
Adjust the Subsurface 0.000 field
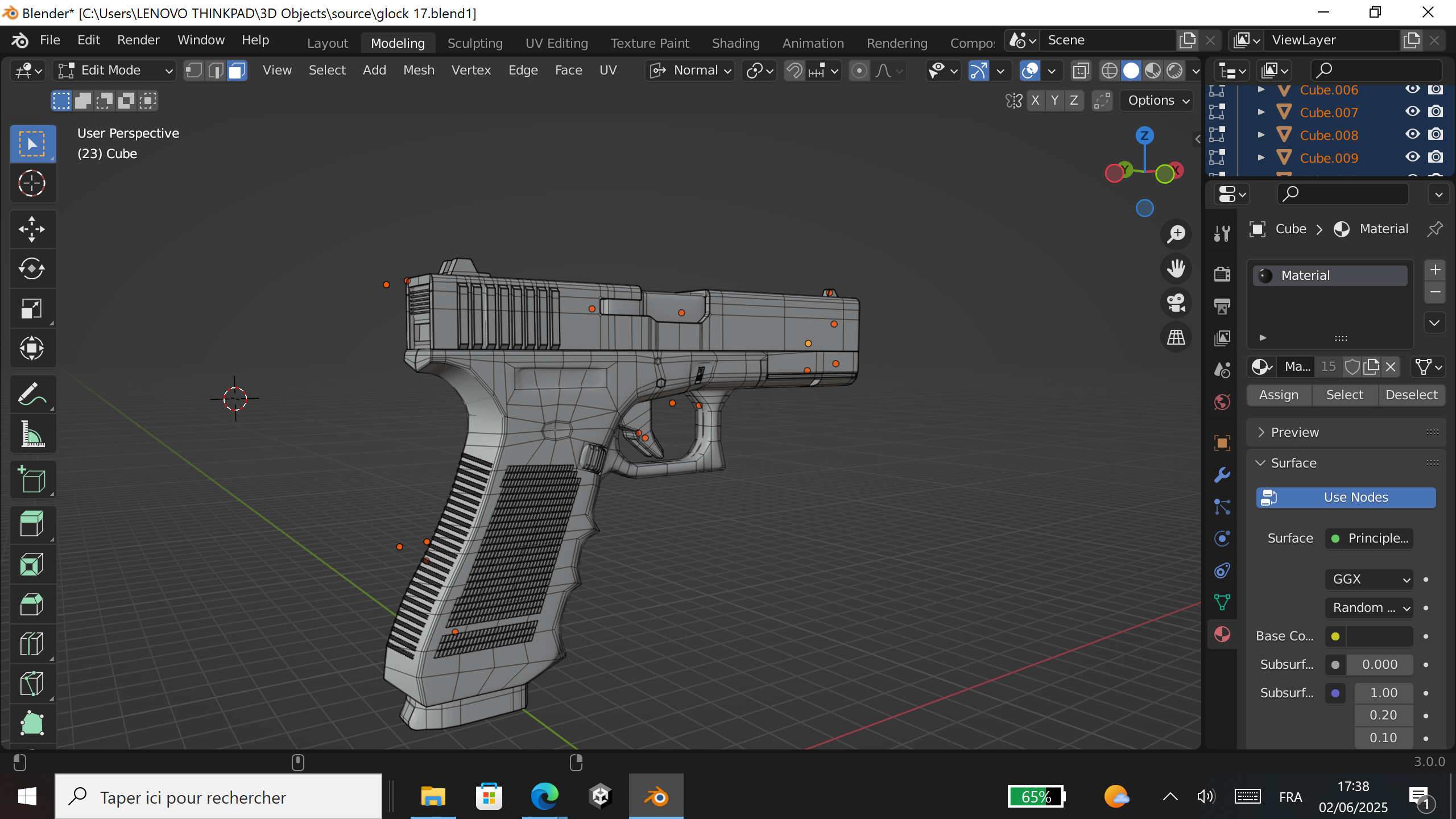pos(1379,664)
